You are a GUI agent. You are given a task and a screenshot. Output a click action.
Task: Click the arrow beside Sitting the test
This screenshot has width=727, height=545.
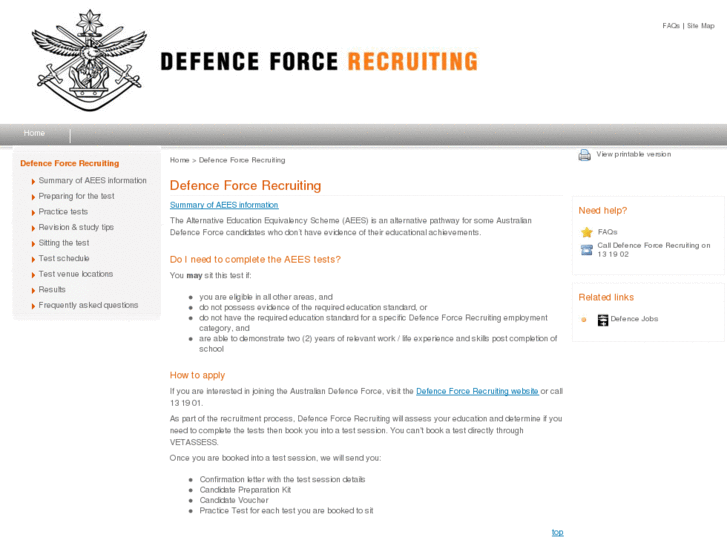[33, 244]
